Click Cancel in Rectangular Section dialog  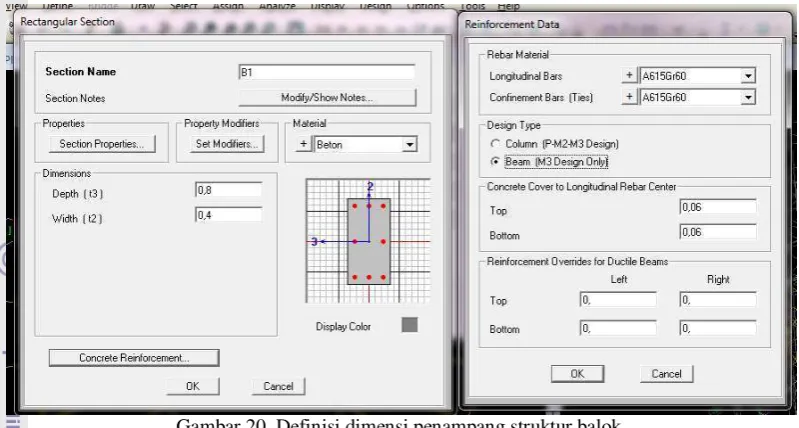(x=278, y=386)
